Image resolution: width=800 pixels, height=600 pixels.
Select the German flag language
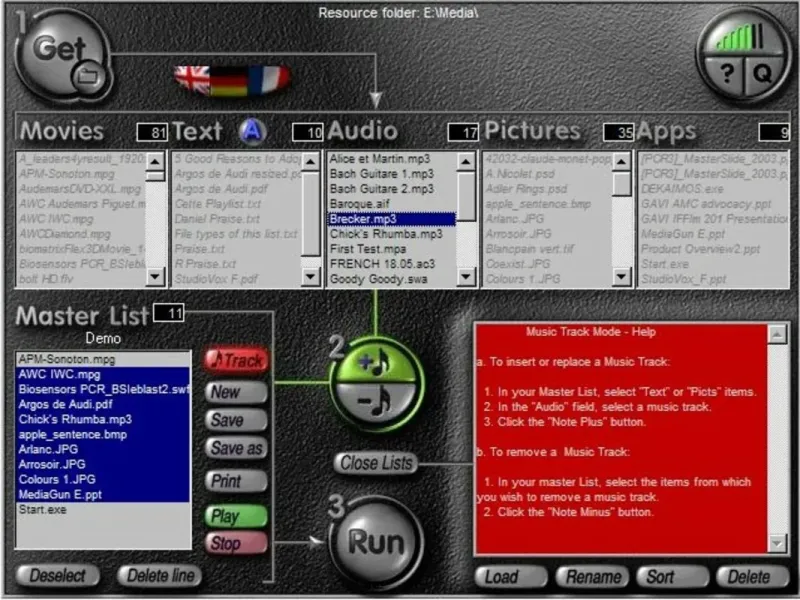pyautogui.click(x=228, y=81)
